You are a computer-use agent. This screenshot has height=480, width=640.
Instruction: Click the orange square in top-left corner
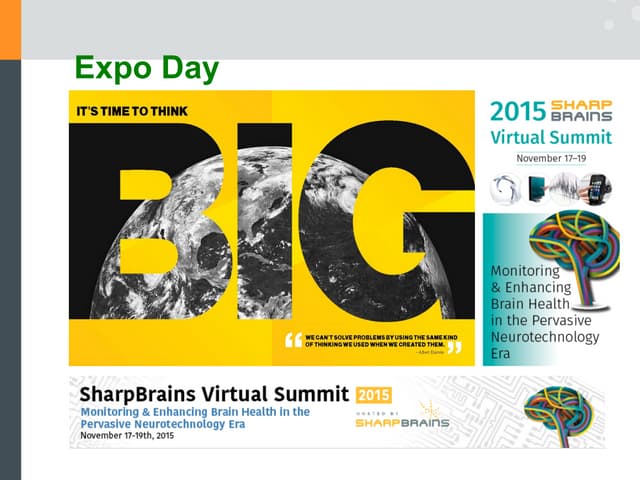click(10, 29)
